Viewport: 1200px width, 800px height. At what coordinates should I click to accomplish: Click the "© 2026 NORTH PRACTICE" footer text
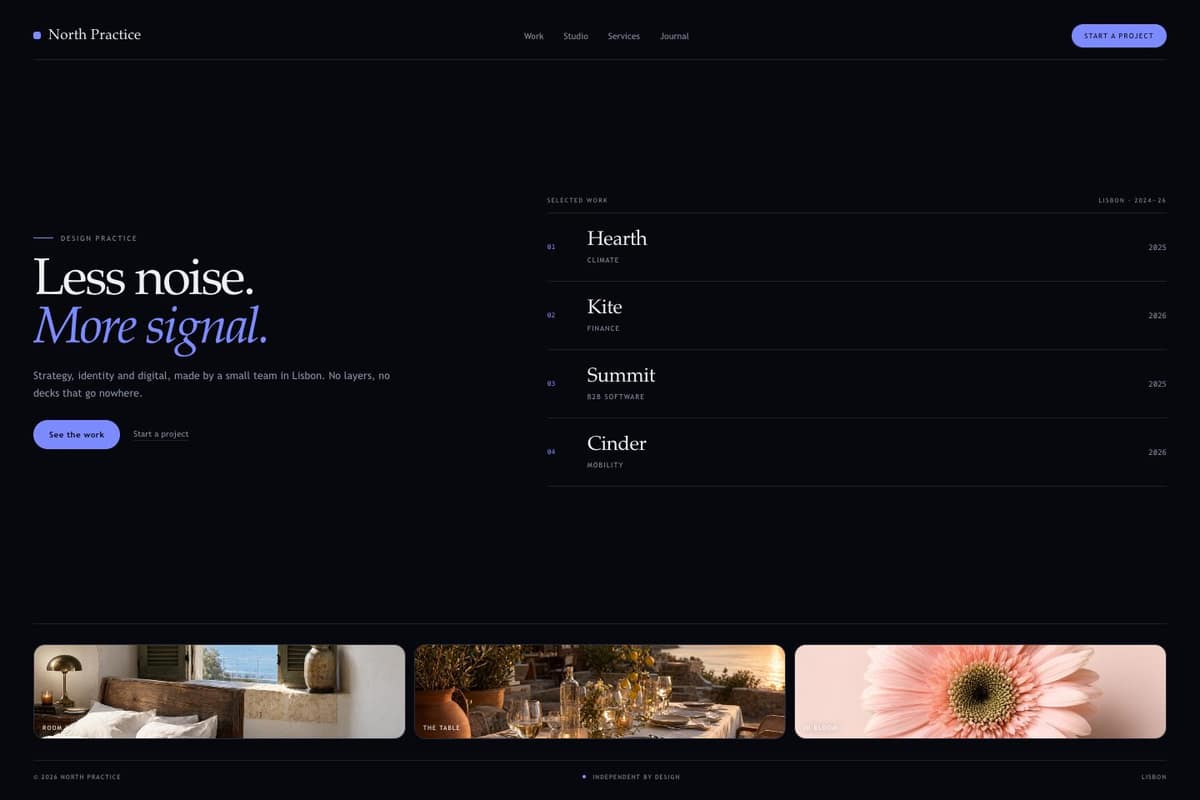(x=77, y=777)
